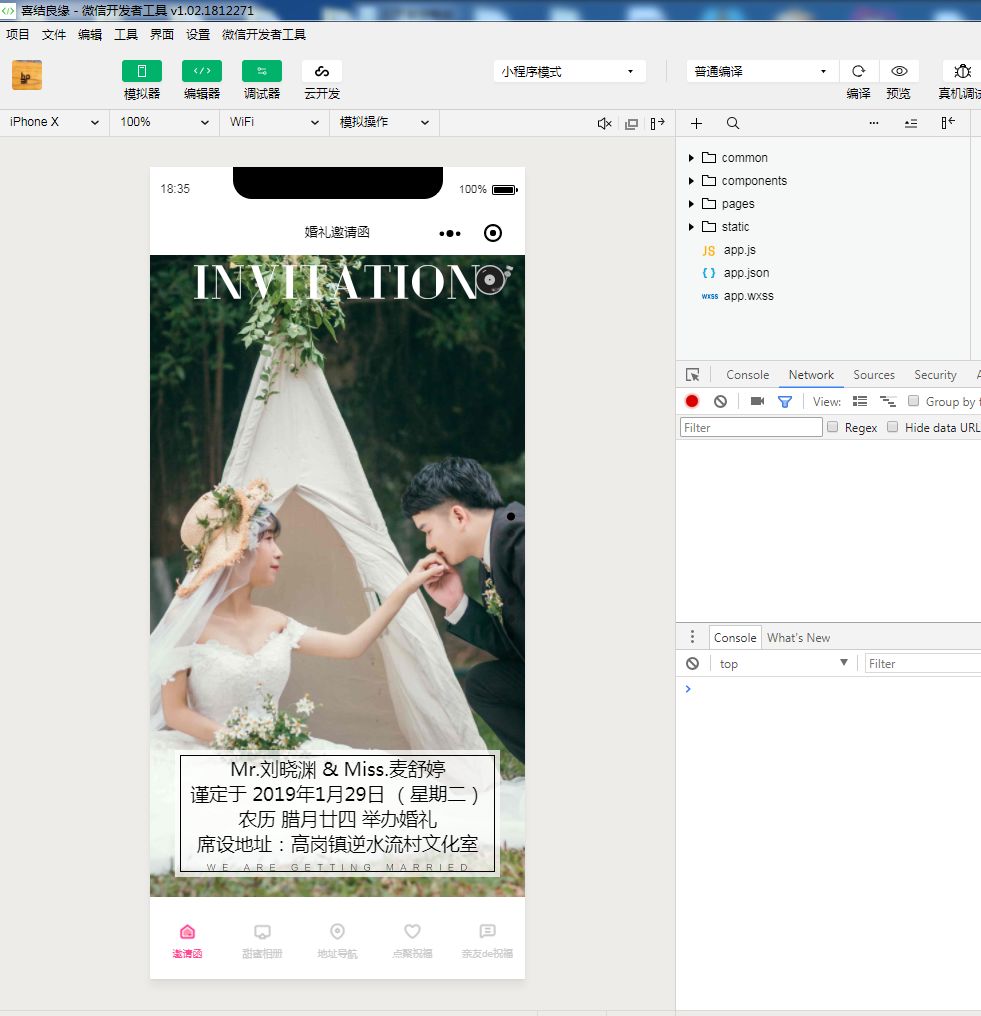Toggle the Hide data URLs checkbox
The image size is (981, 1016).
click(892, 427)
